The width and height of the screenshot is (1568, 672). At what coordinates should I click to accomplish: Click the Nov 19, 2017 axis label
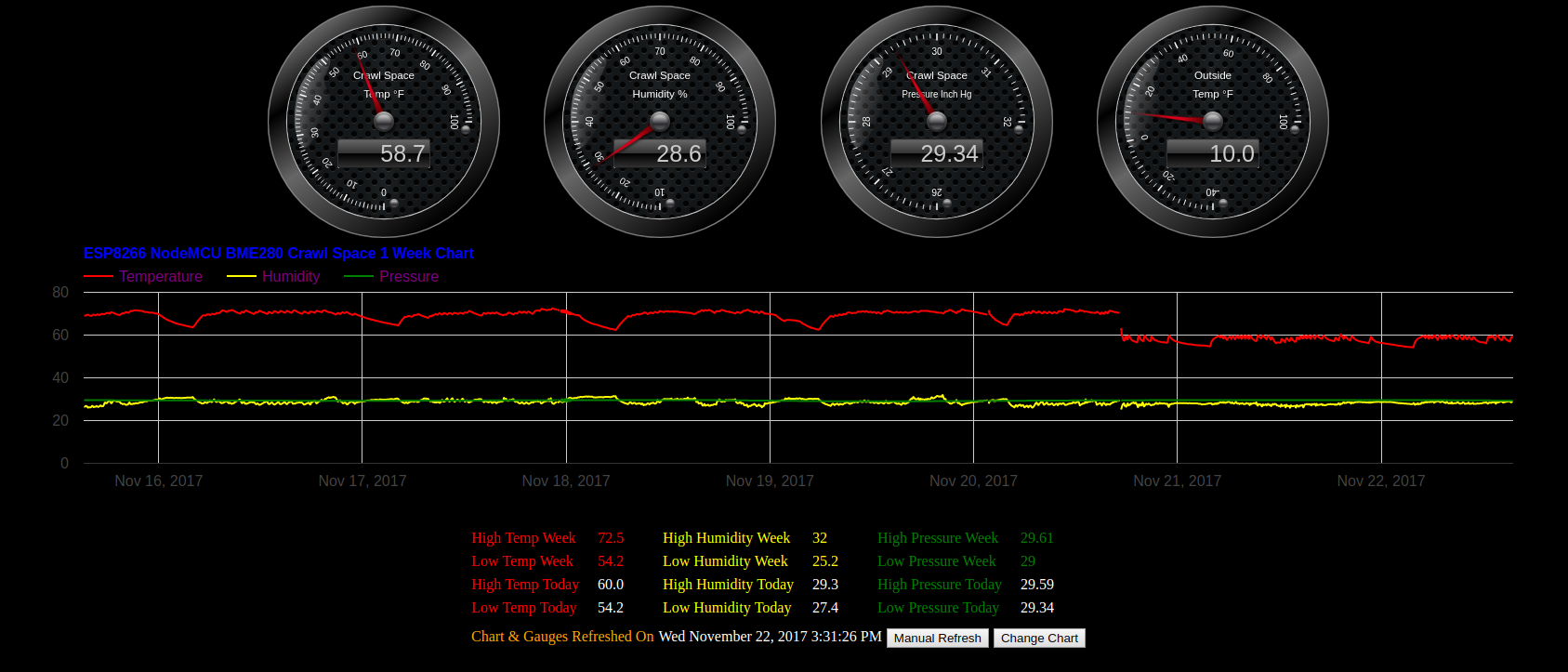tap(770, 481)
